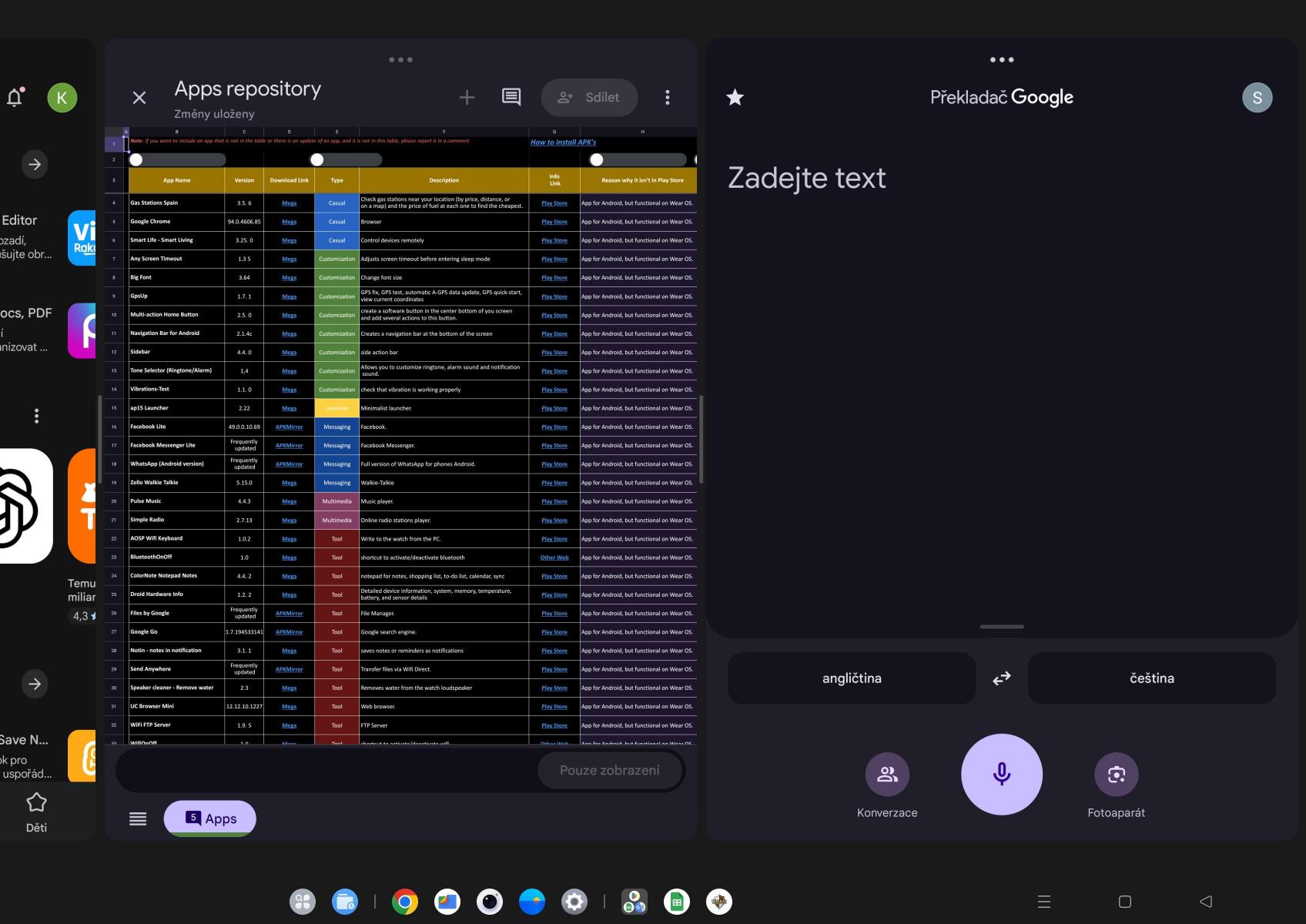Open the Sheets vertical three-dot menu
Image resolution: width=1306 pixels, height=924 pixels.
[x=667, y=97]
